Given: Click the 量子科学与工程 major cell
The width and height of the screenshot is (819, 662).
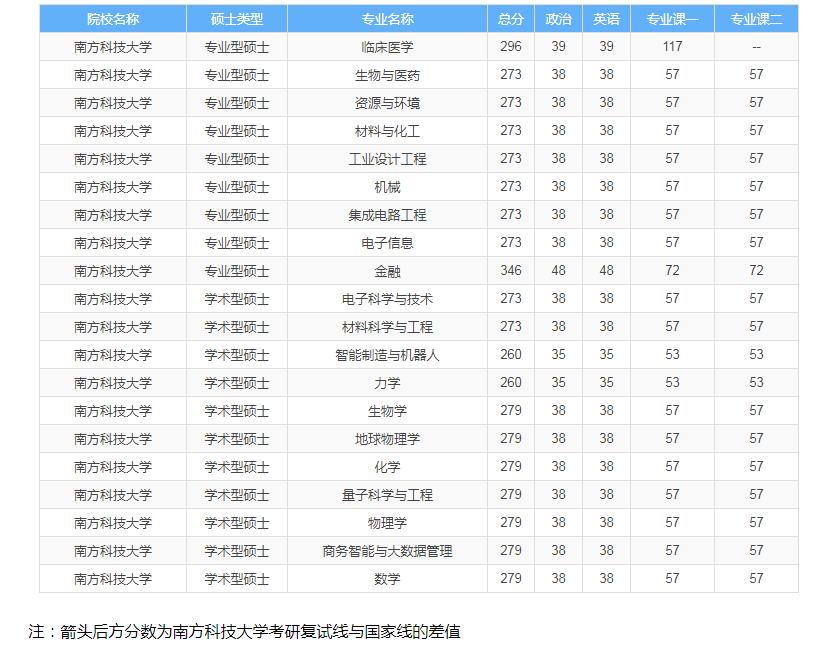Looking at the screenshot, I should (387, 495).
